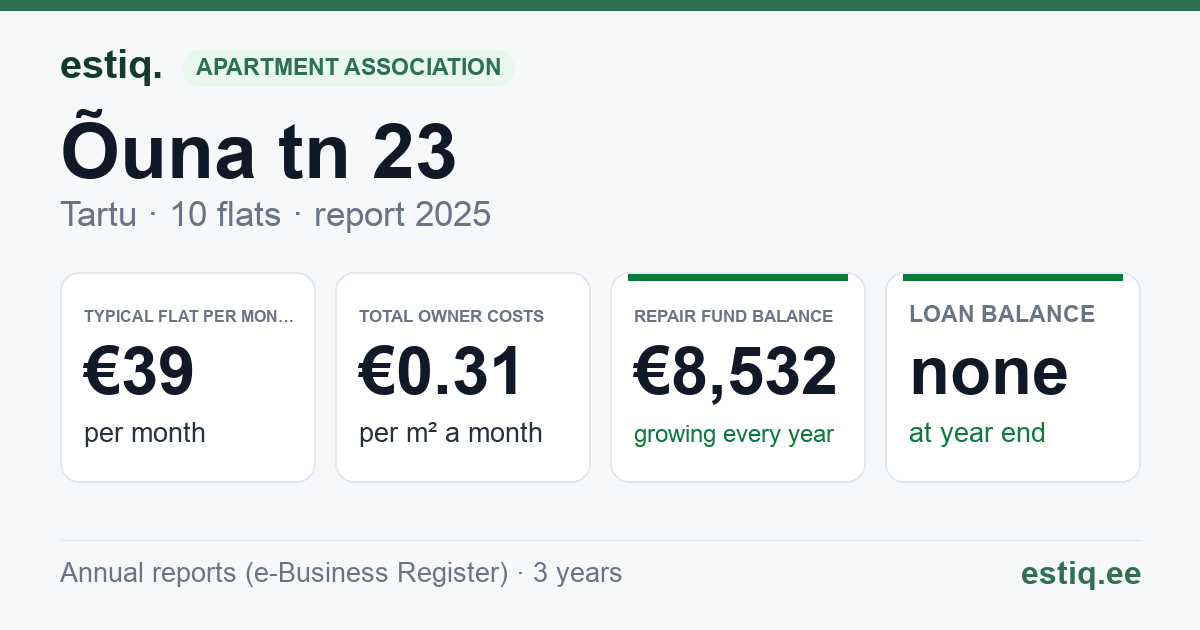Select the APARTMENT ASSOCIATION badge
This screenshot has width=1200, height=630.
click(x=348, y=68)
